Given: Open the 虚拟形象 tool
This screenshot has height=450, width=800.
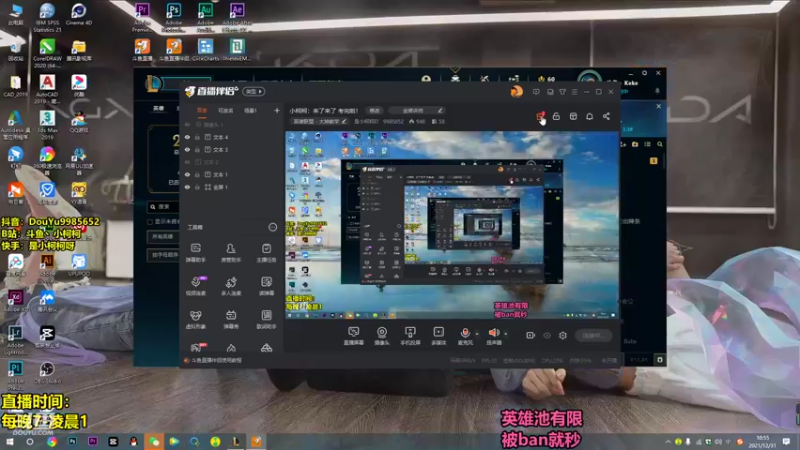Looking at the screenshot, I should [x=196, y=319].
